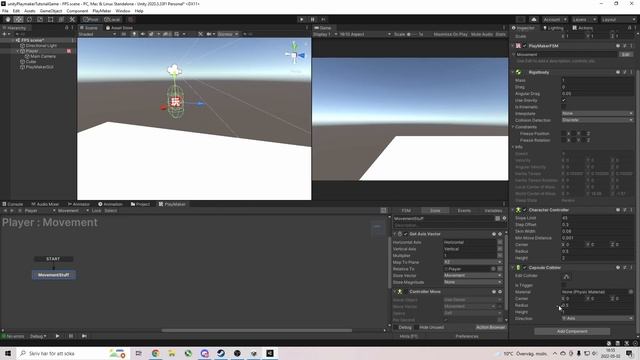Pause the game with top Pause button
This screenshot has height=360, width=640.
click(x=313, y=20)
